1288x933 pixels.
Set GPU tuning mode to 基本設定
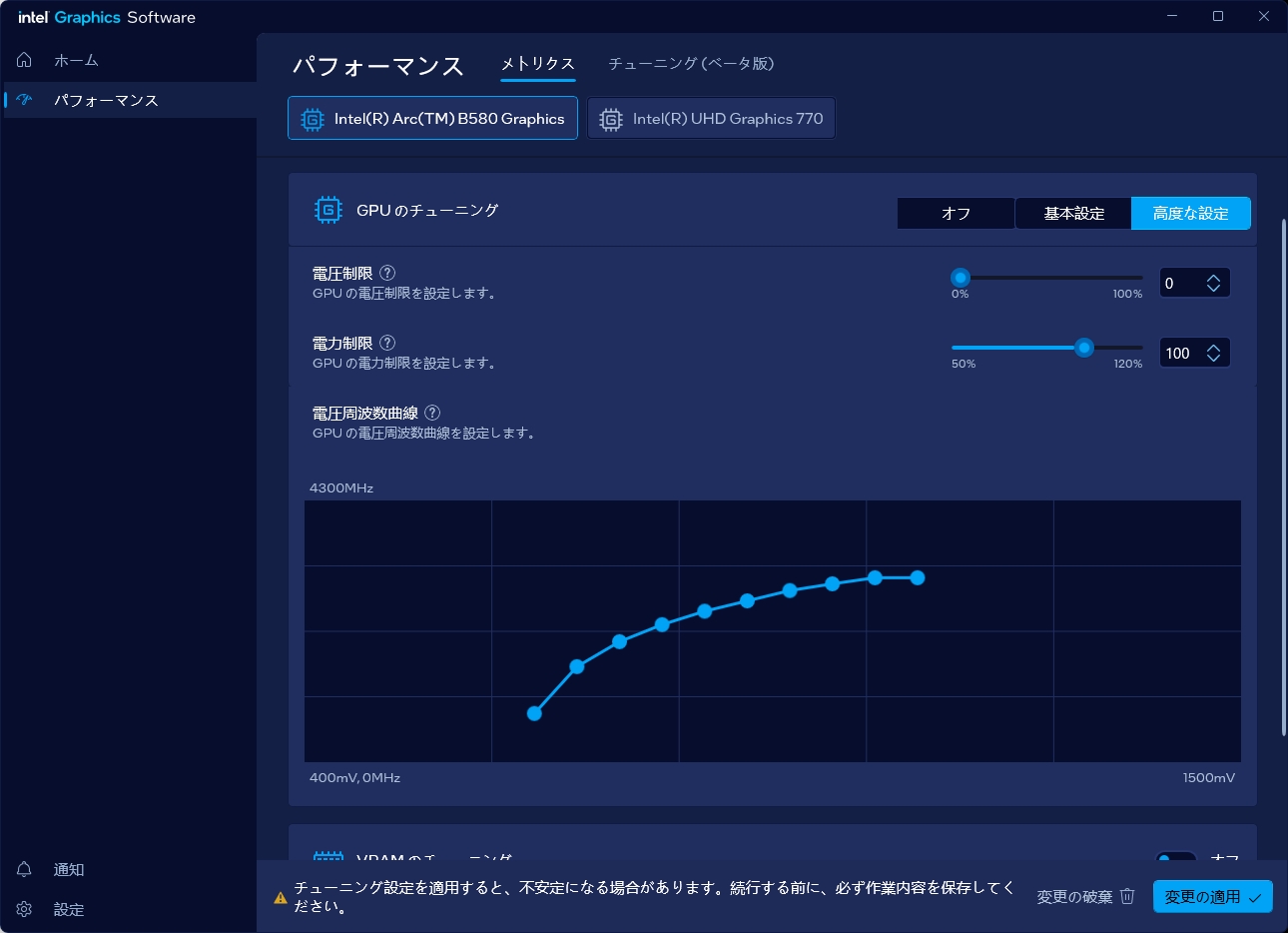click(1073, 213)
